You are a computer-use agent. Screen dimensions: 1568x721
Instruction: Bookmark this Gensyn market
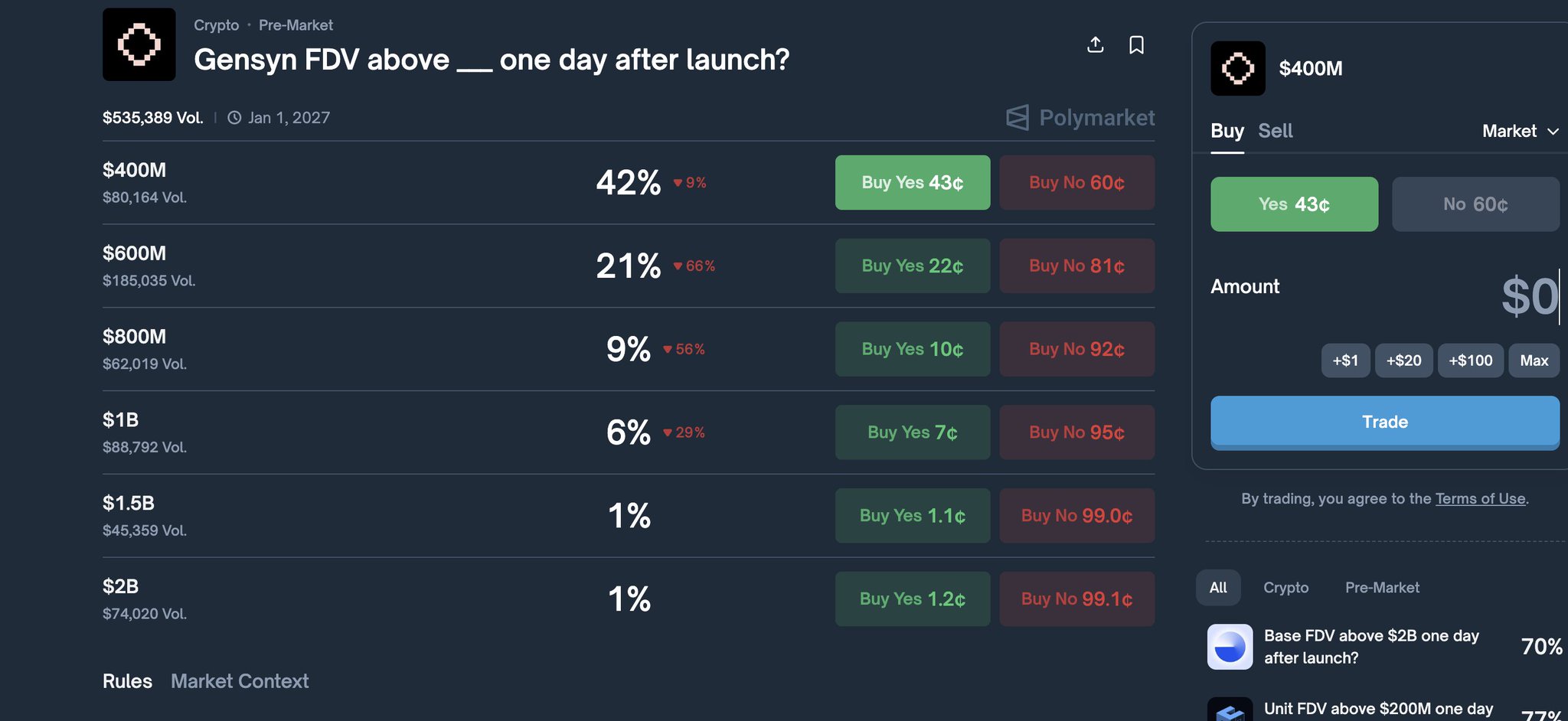(1137, 45)
